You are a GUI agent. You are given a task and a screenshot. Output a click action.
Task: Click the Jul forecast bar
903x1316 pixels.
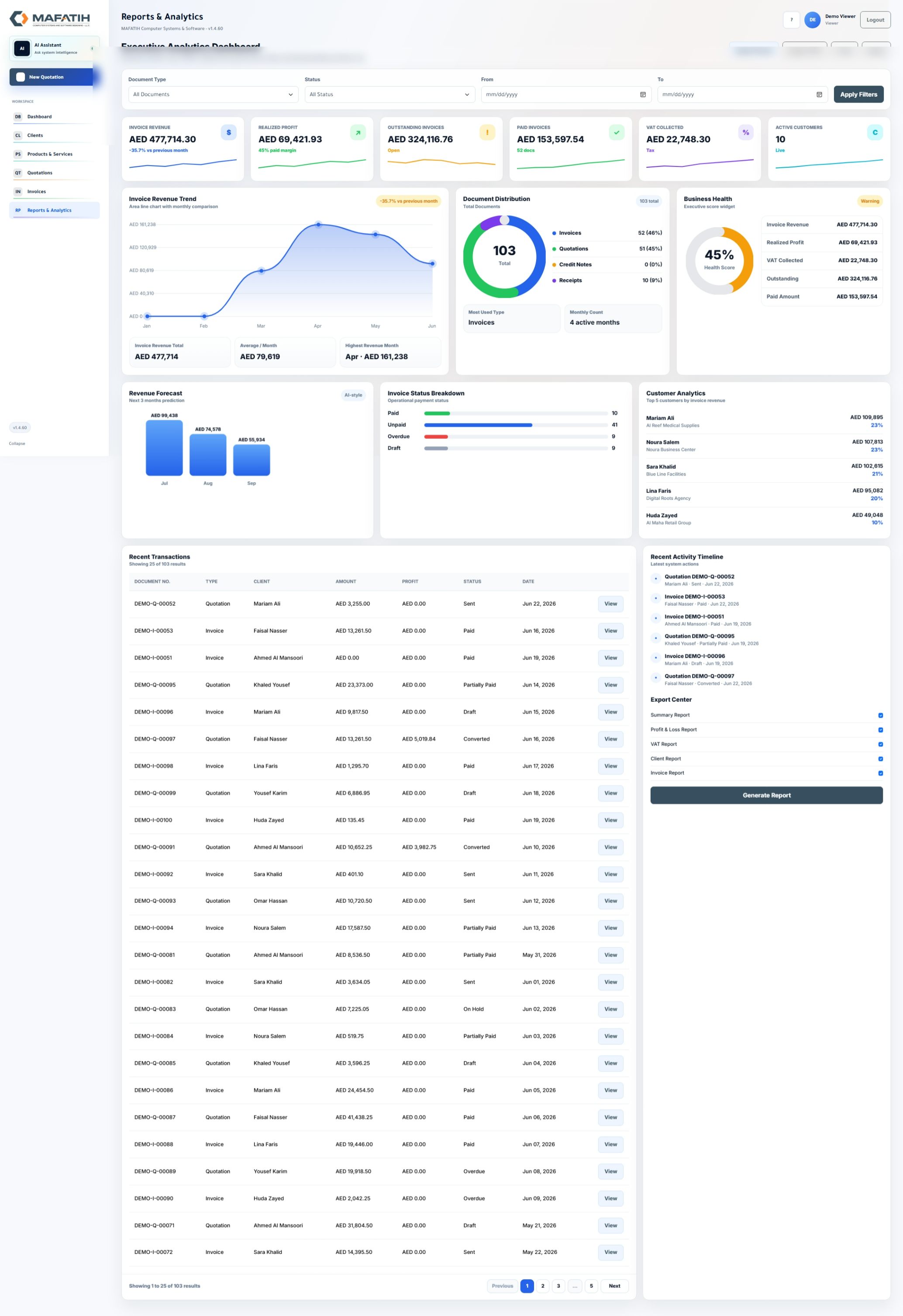coord(164,447)
